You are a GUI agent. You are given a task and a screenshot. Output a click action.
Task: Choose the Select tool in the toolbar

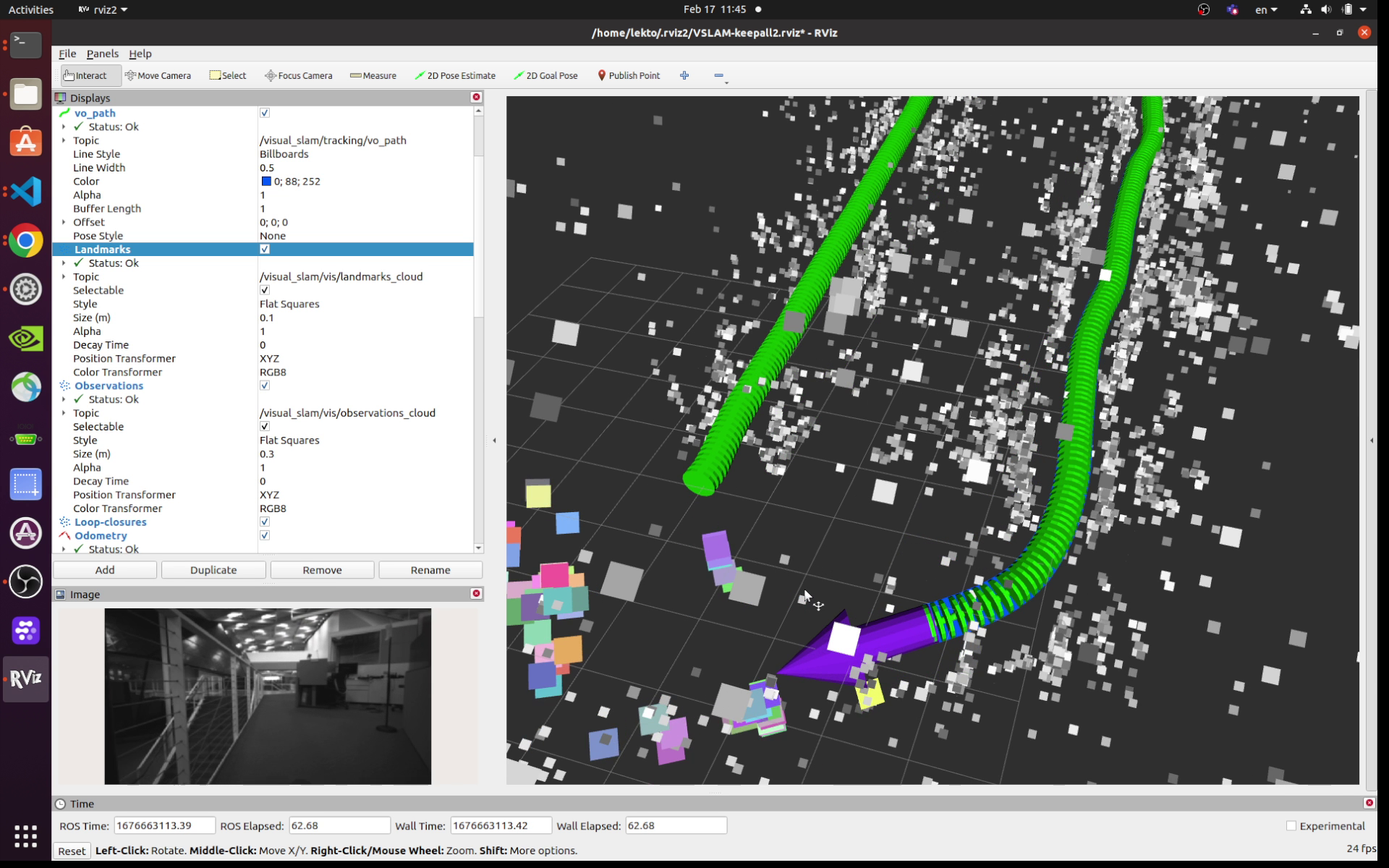tap(228, 75)
